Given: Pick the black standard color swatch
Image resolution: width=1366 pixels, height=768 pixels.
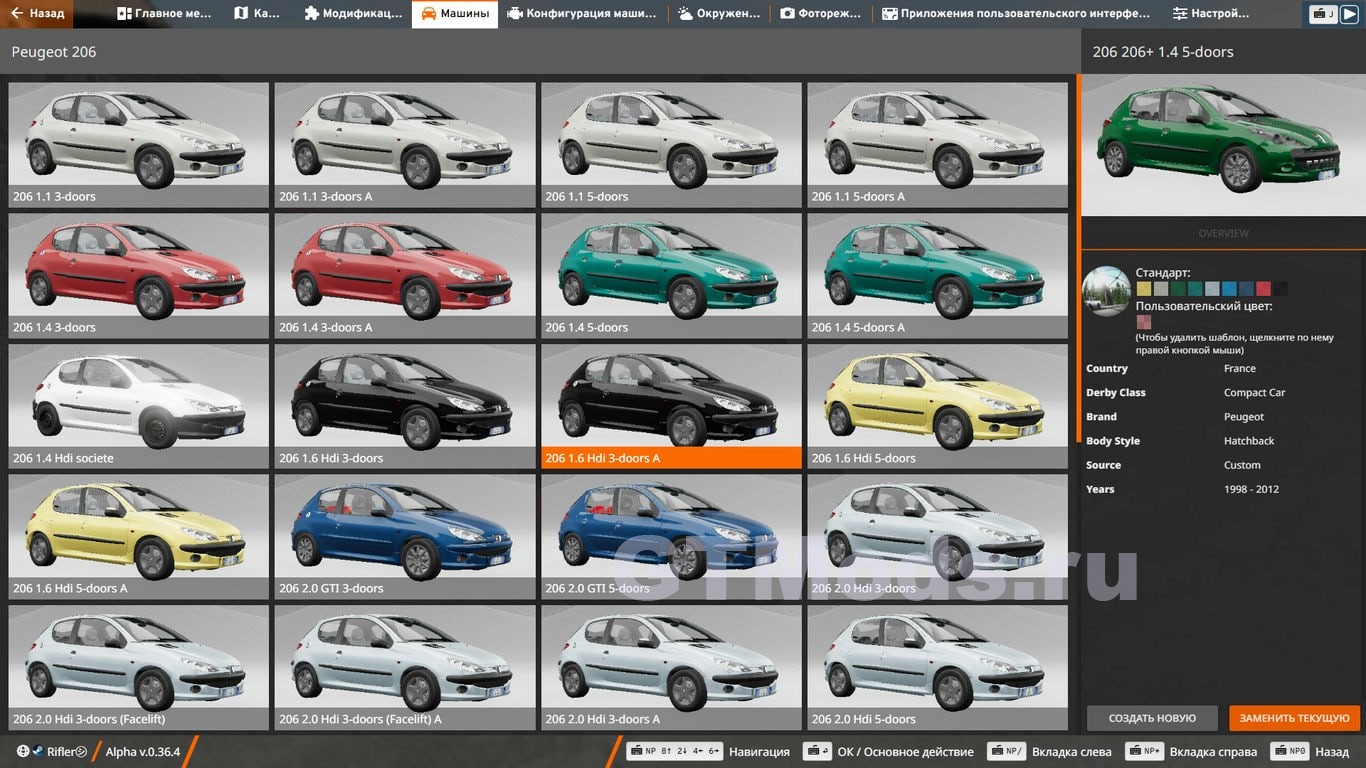Looking at the screenshot, I should click(1280, 289).
